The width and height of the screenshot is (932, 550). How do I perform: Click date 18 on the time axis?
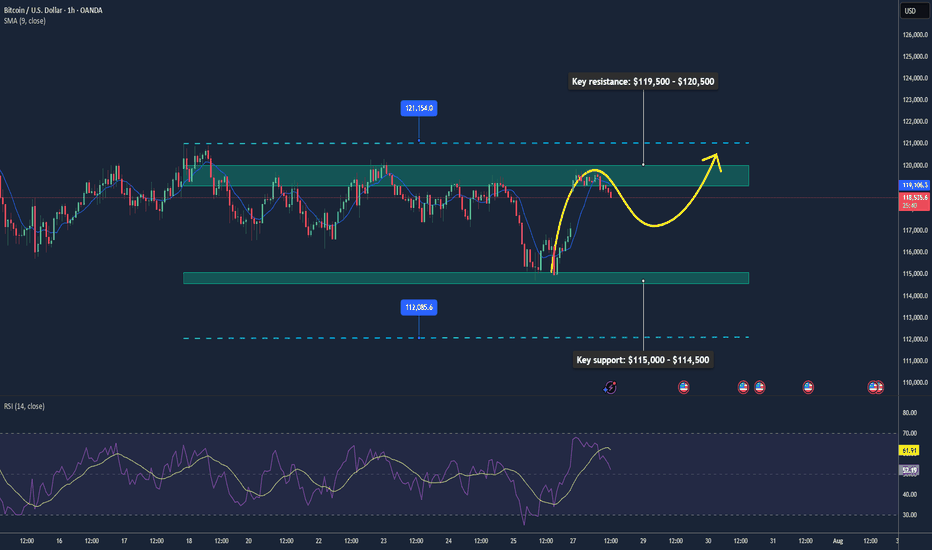(189, 541)
